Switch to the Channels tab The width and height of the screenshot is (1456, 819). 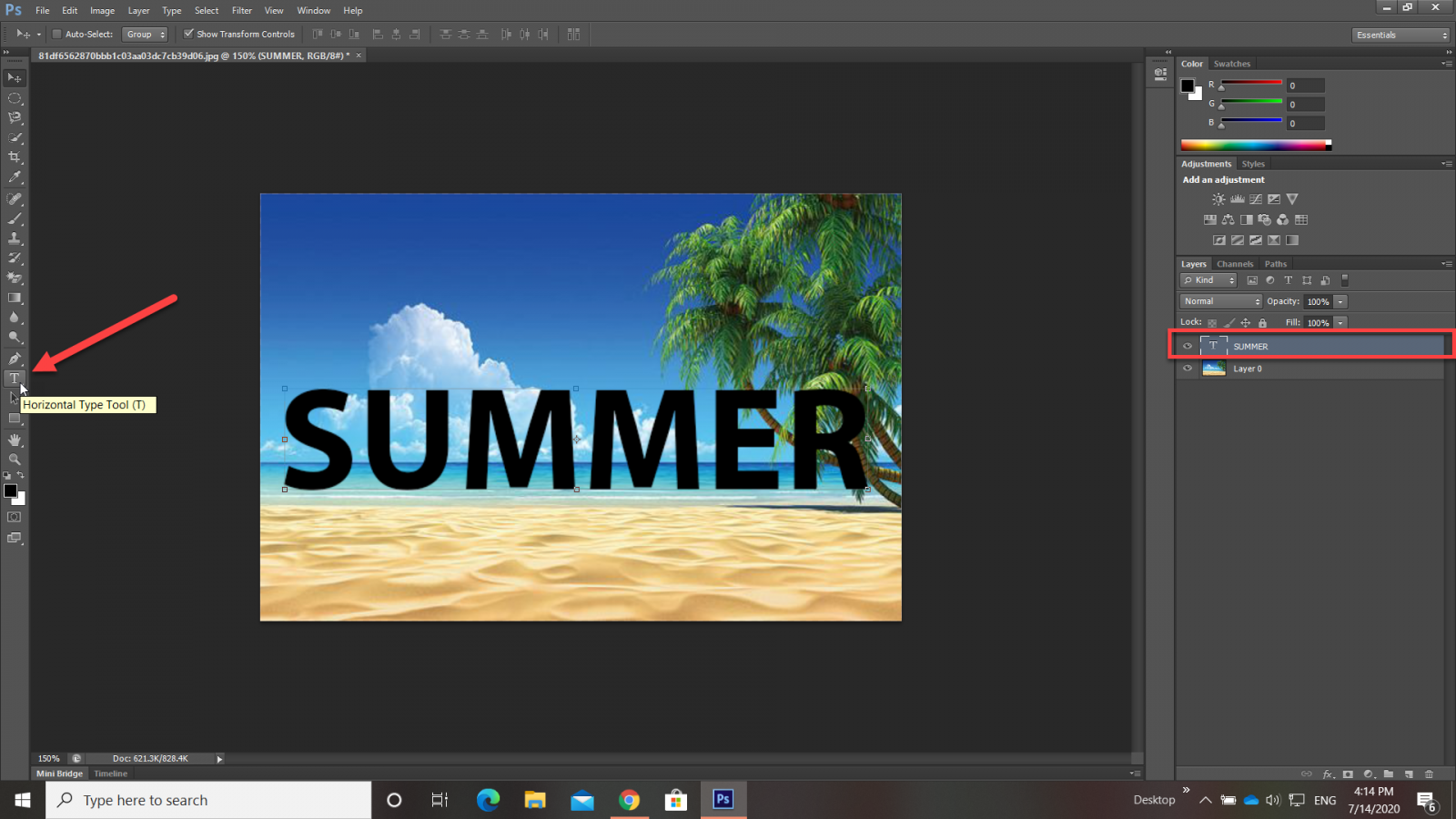click(x=1235, y=264)
